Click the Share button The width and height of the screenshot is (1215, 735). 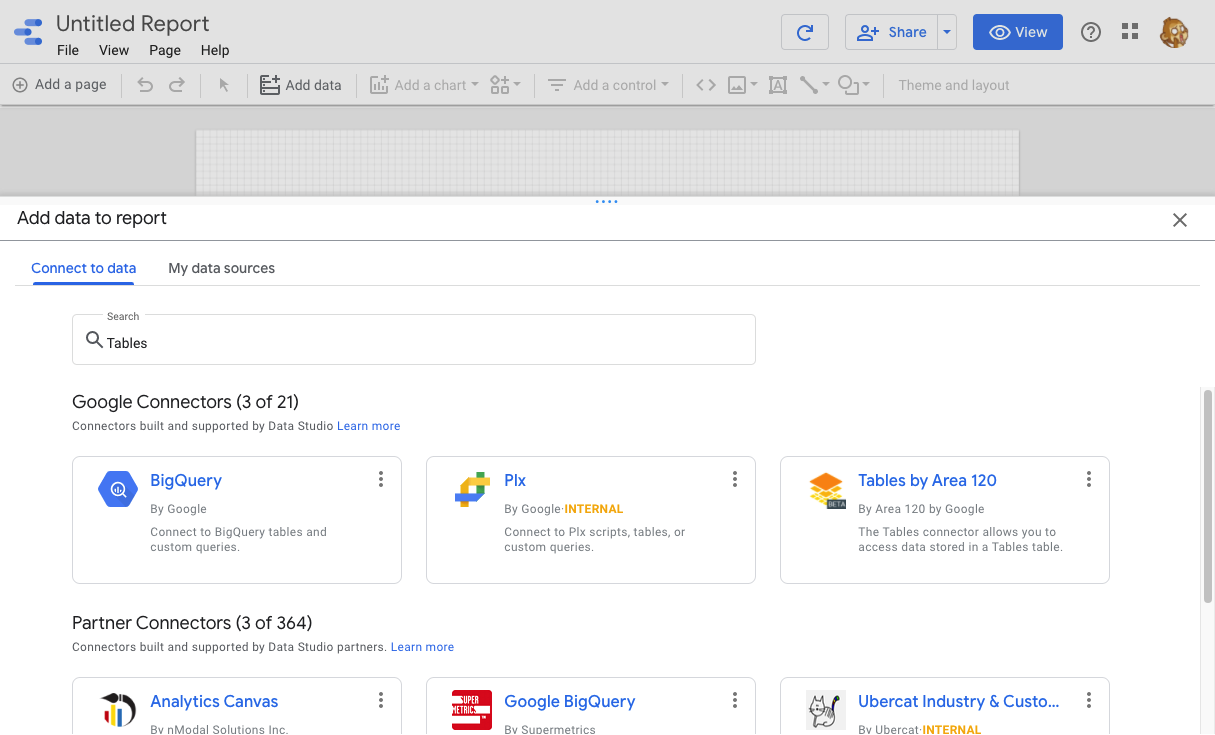tap(892, 32)
